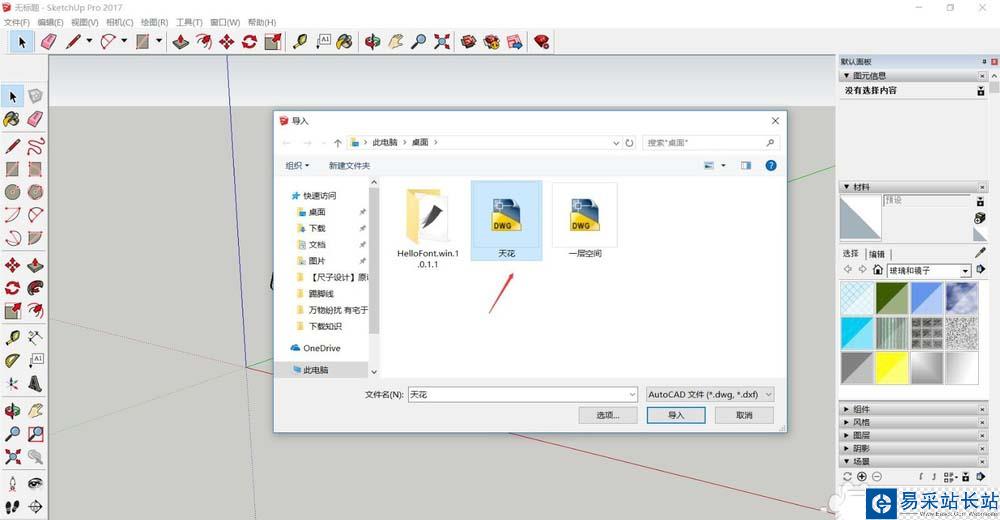Viewport: 1000px width, 520px height.
Task: Open the materials library dropdown
Action: click(966, 271)
